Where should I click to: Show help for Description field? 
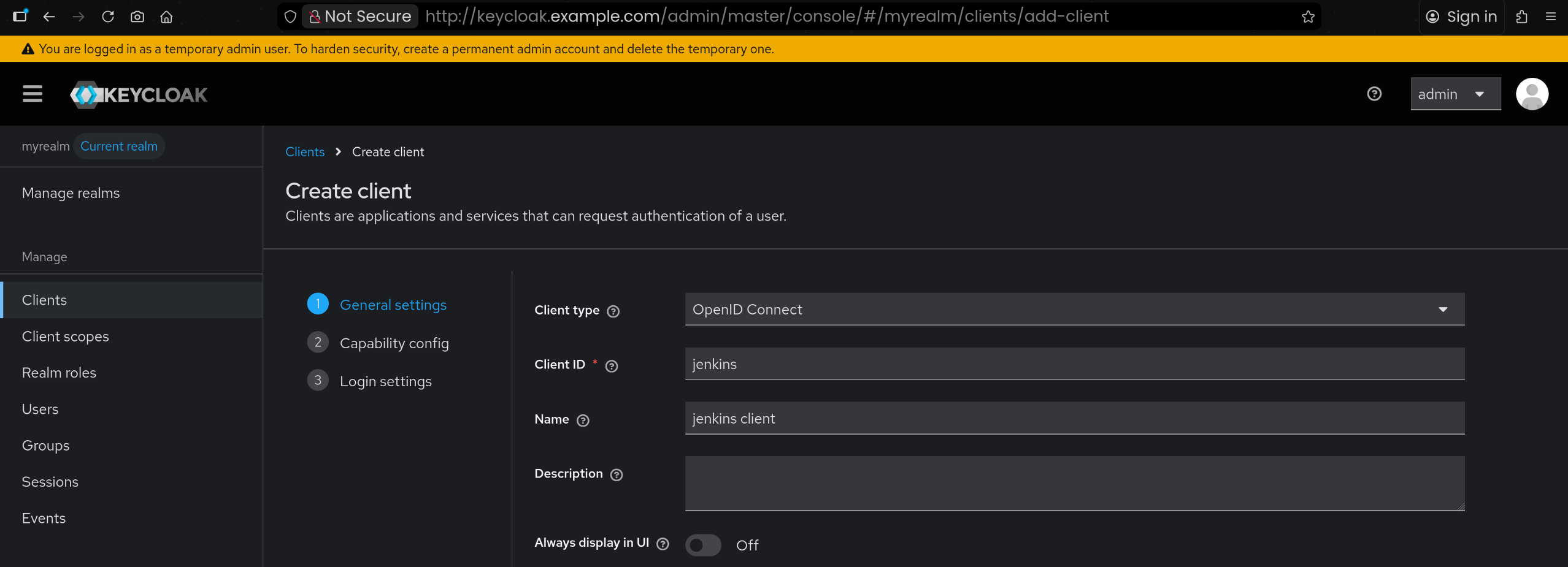(x=617, y=475)
